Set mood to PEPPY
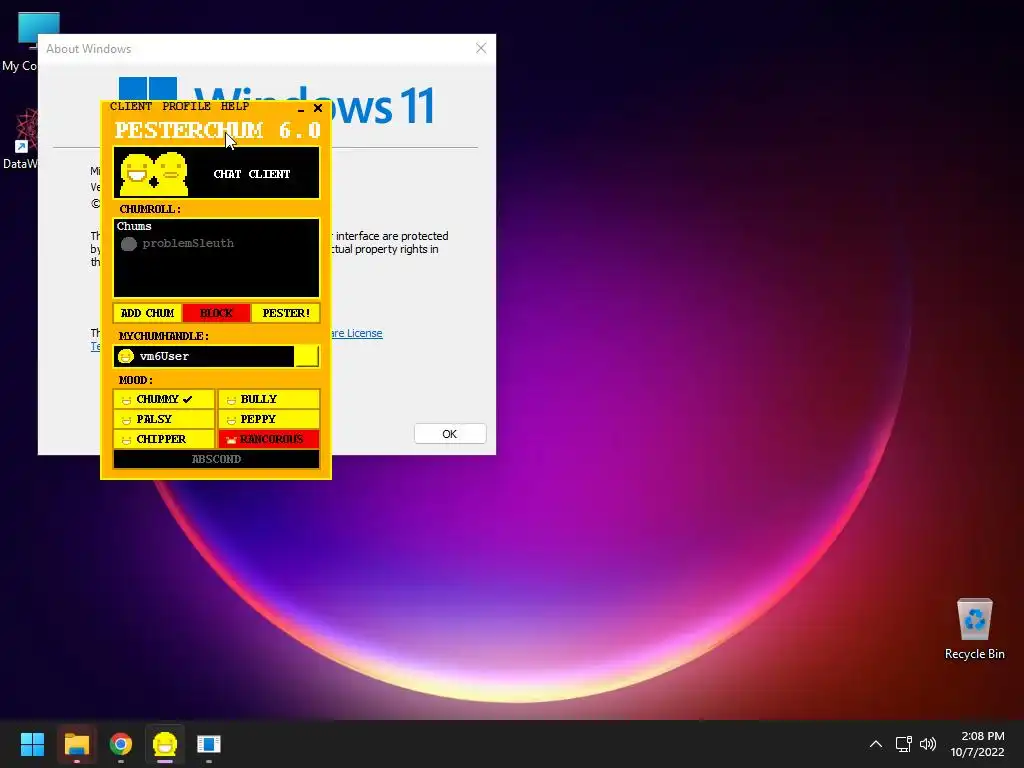 pyautogui.click(x=268, y=419)
